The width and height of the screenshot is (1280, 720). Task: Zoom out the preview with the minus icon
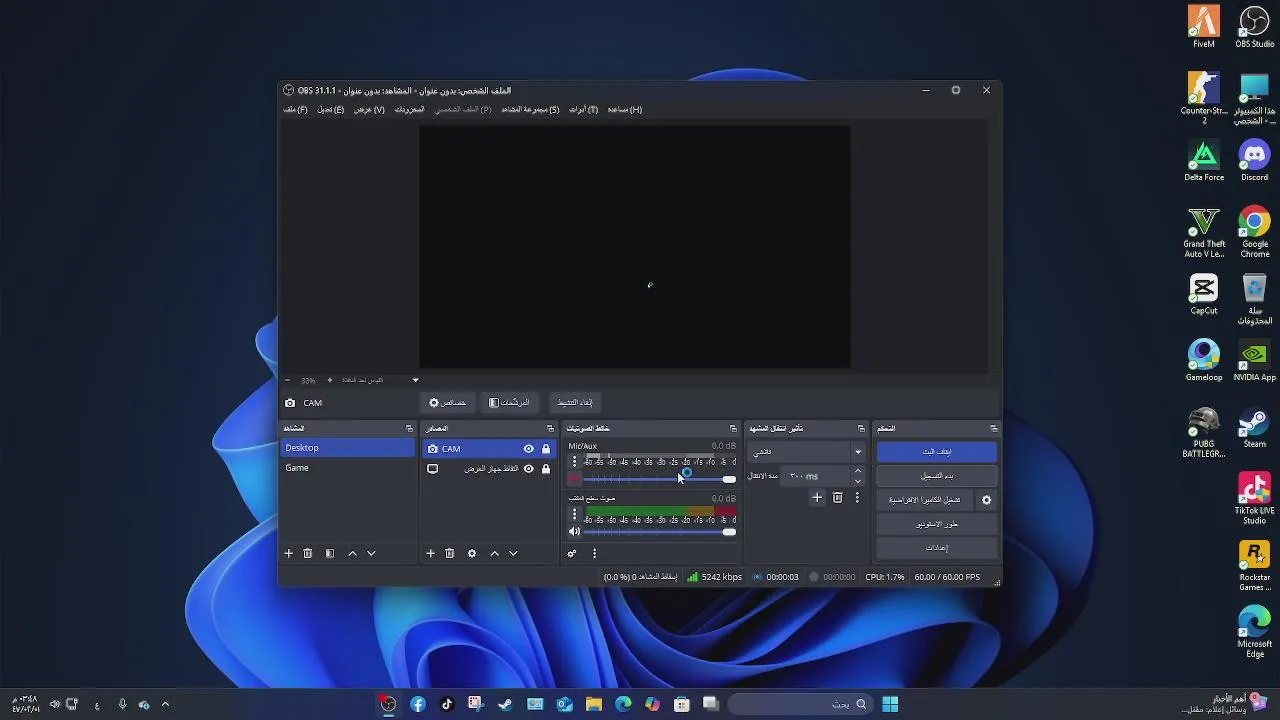tap(287, 380)
